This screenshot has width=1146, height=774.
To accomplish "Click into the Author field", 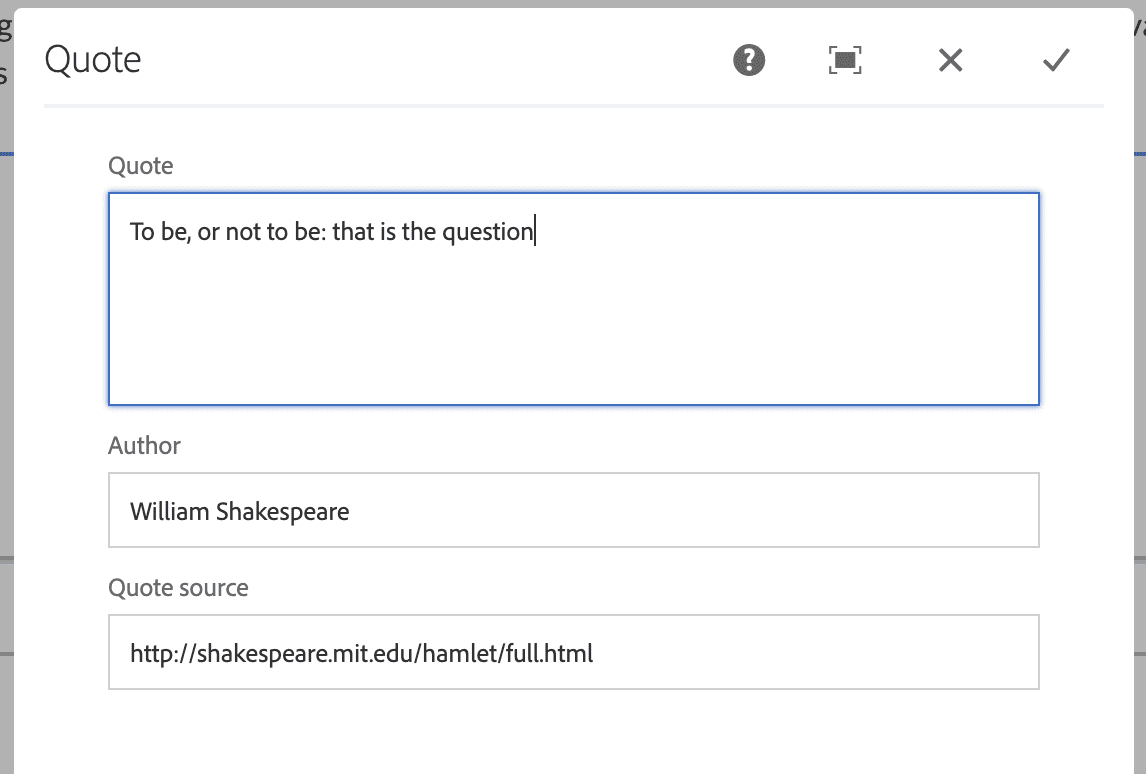I will [574, 510].
